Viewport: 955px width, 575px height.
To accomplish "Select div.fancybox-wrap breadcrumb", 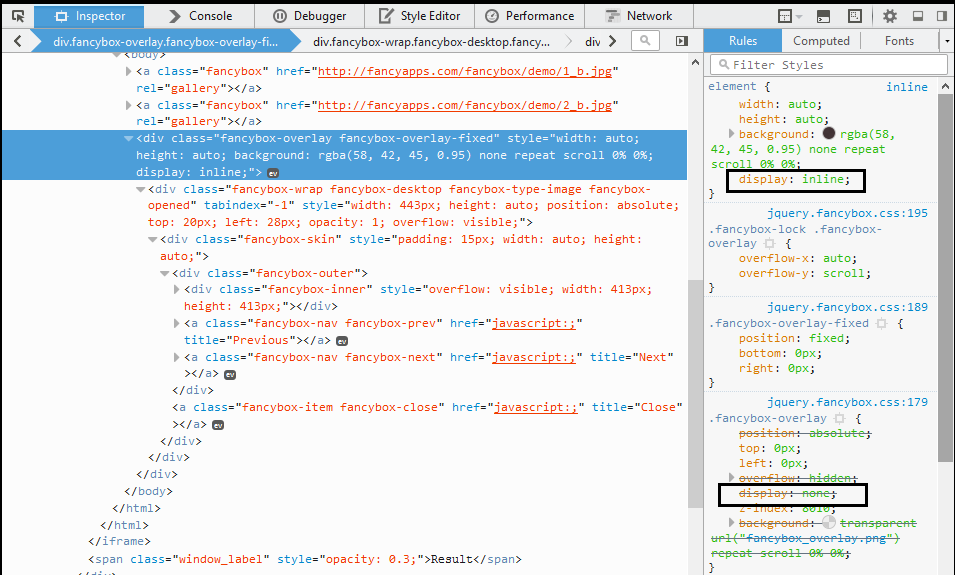I will coord(432,41).
